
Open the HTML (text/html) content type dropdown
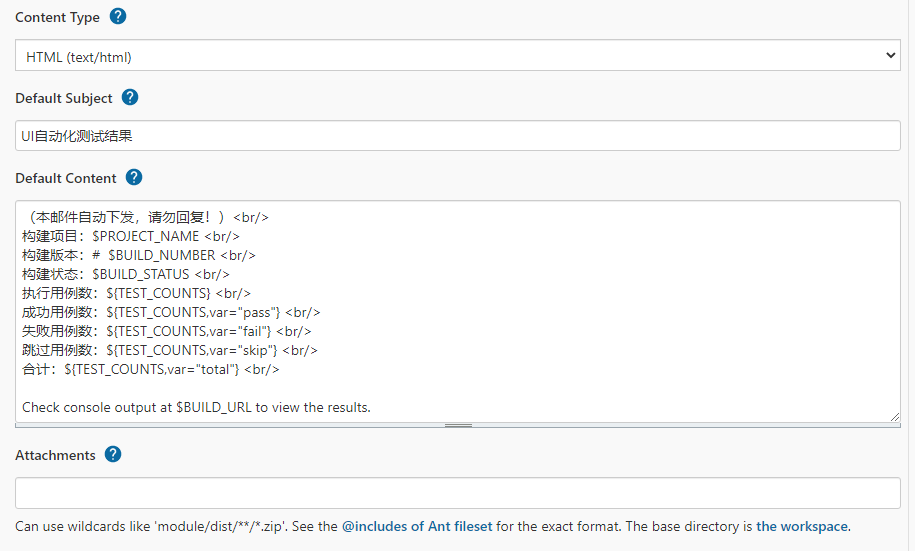click(457, 56)
